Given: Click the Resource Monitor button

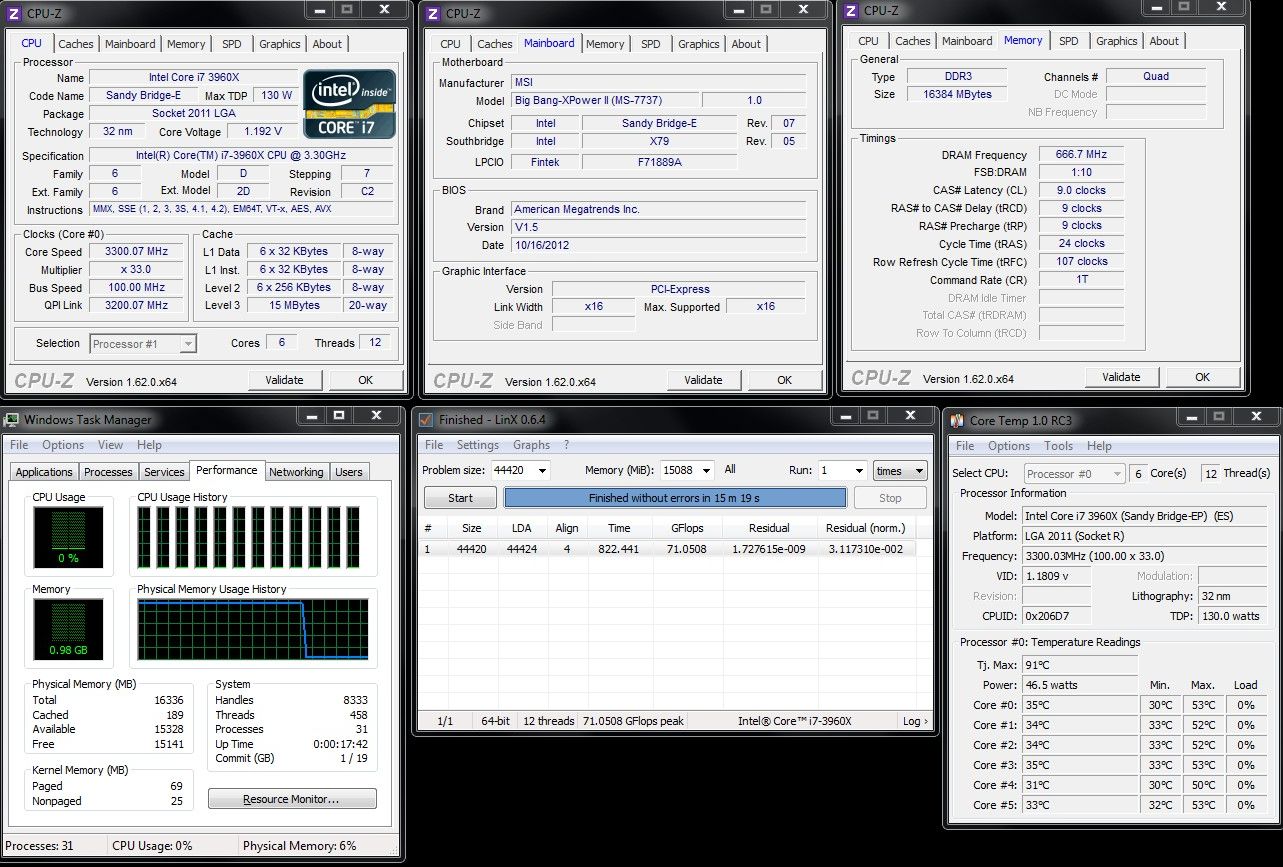Looking at the screenshot, I should (x=292, y=799).
